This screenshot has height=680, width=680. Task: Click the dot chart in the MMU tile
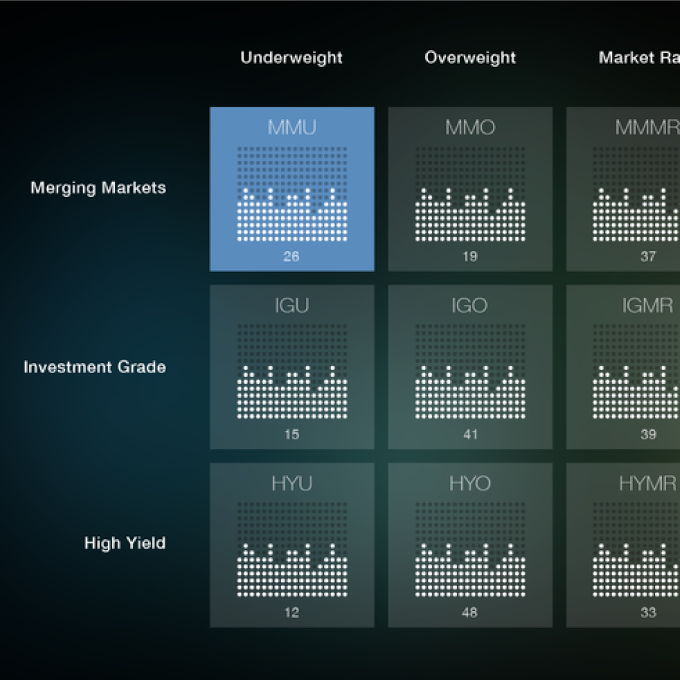click(292, 194)
